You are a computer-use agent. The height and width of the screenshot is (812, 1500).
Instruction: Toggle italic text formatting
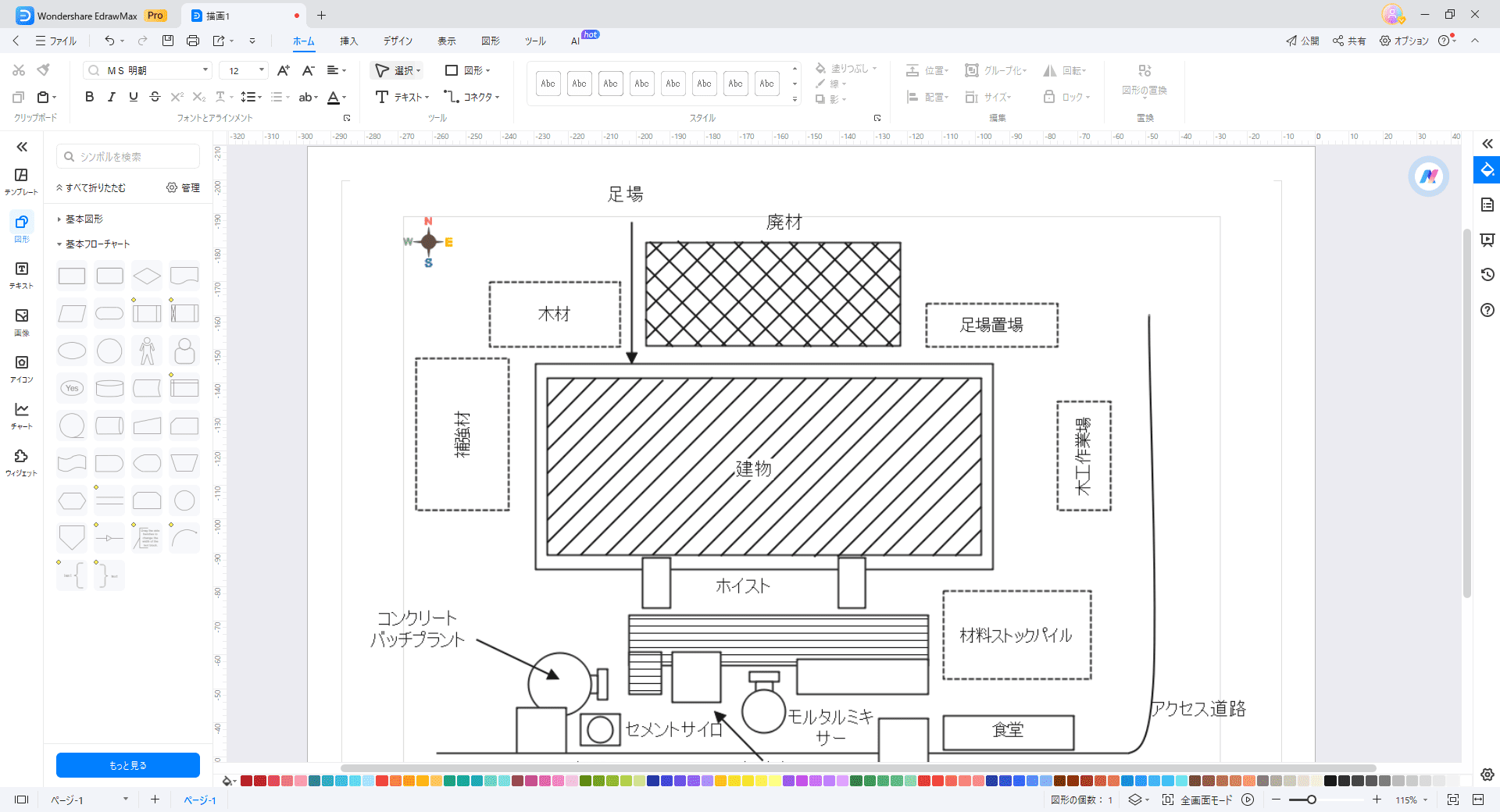pos(111,97)
